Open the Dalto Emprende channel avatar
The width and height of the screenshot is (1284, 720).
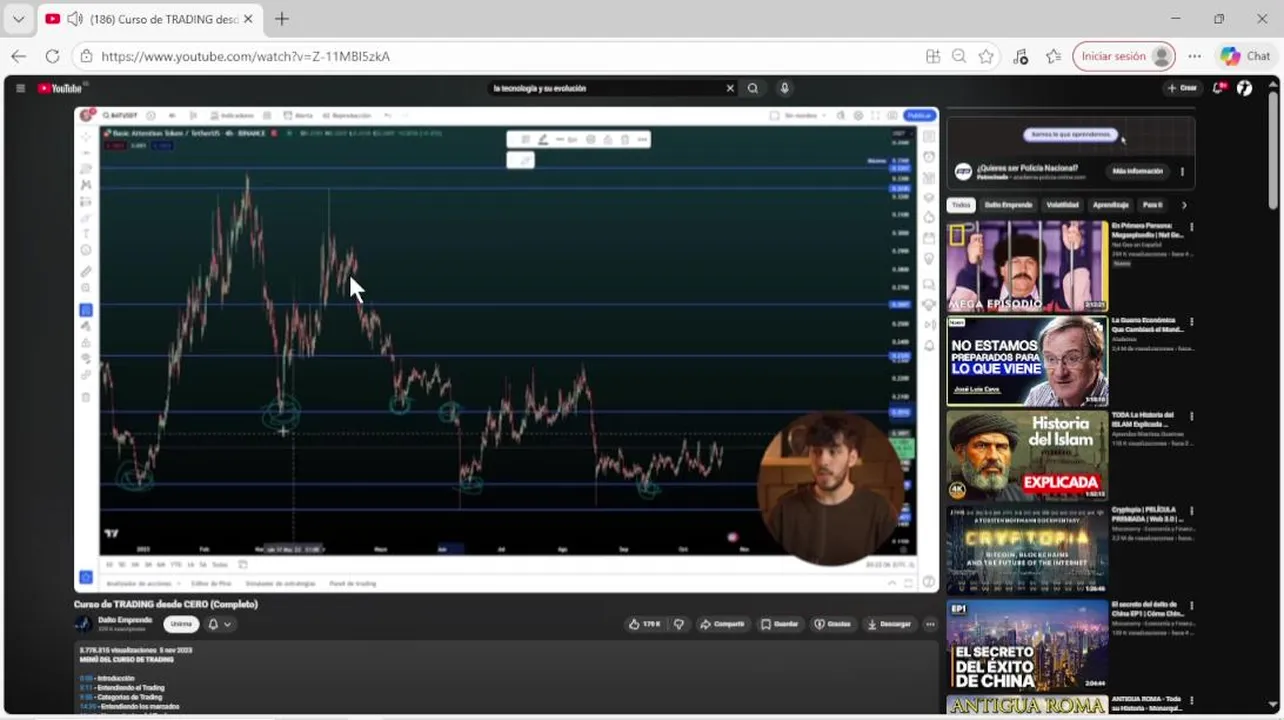click(x=84, y=623)
